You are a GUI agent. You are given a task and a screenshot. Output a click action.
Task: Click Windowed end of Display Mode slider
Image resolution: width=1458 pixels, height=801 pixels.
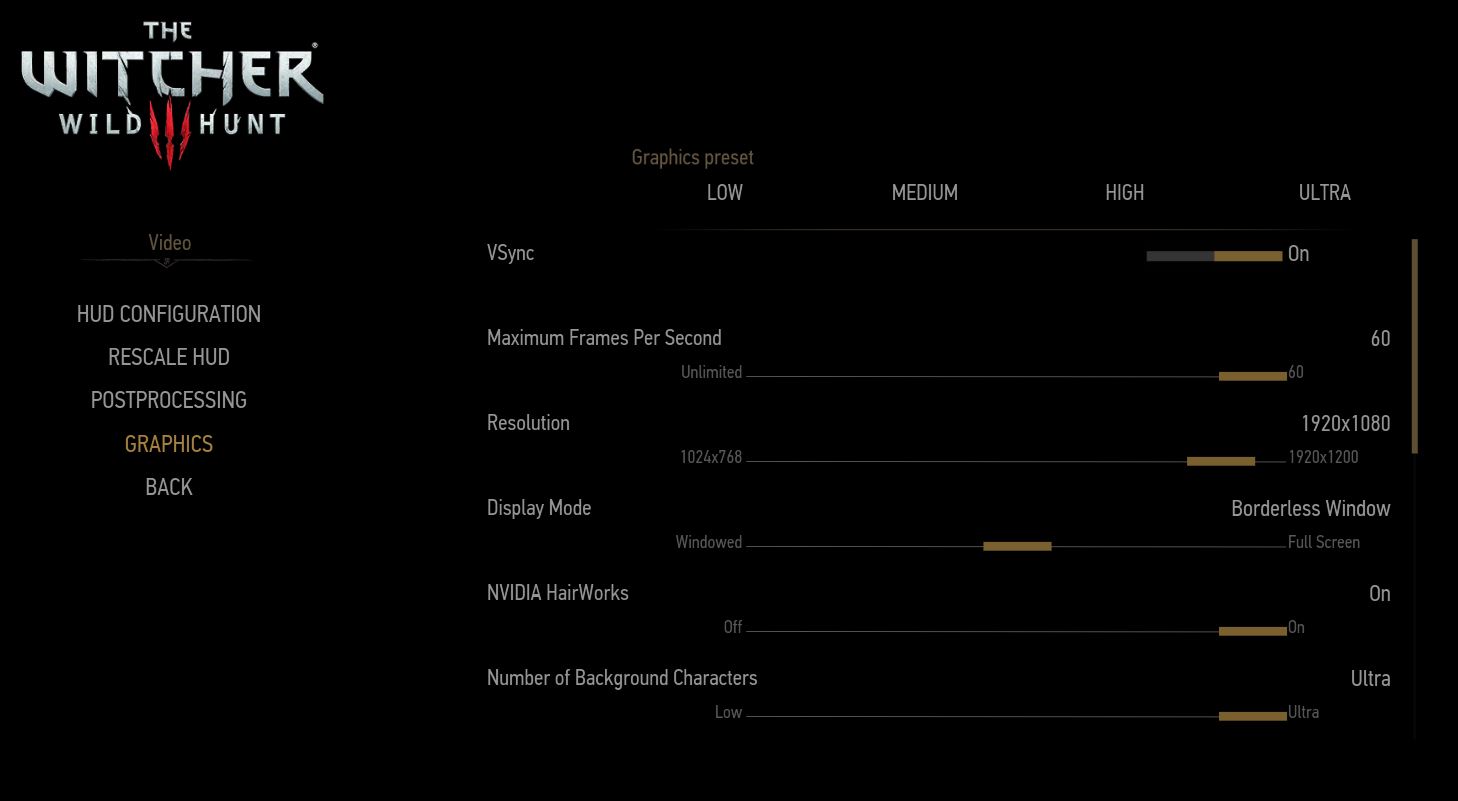(709, 542)
